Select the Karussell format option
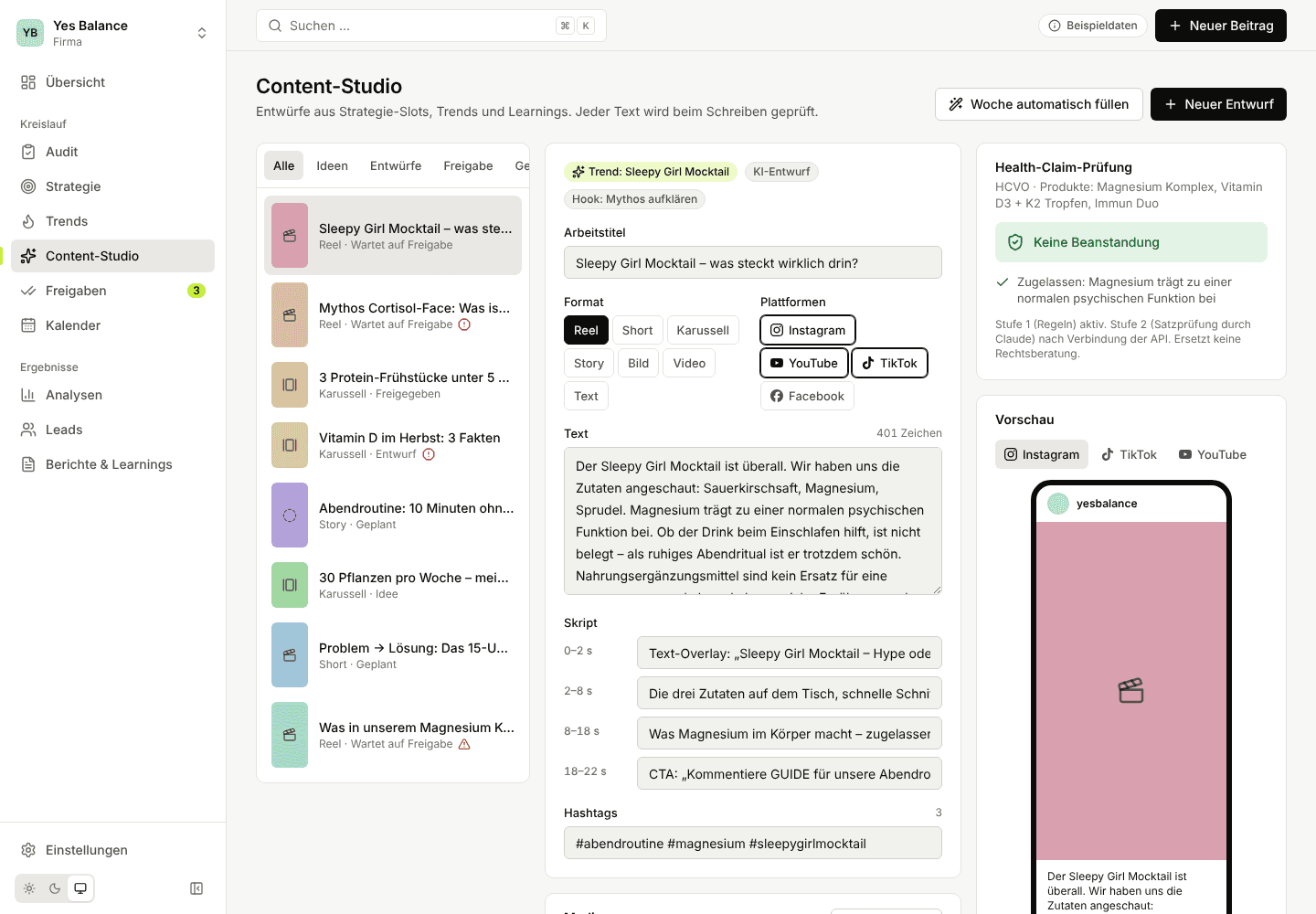The image size is (1316, 914). click(x=703, y=330)
